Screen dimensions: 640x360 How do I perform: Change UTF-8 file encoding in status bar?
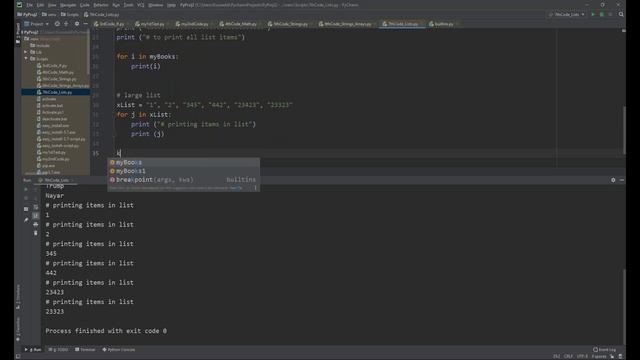click(582, 356)
